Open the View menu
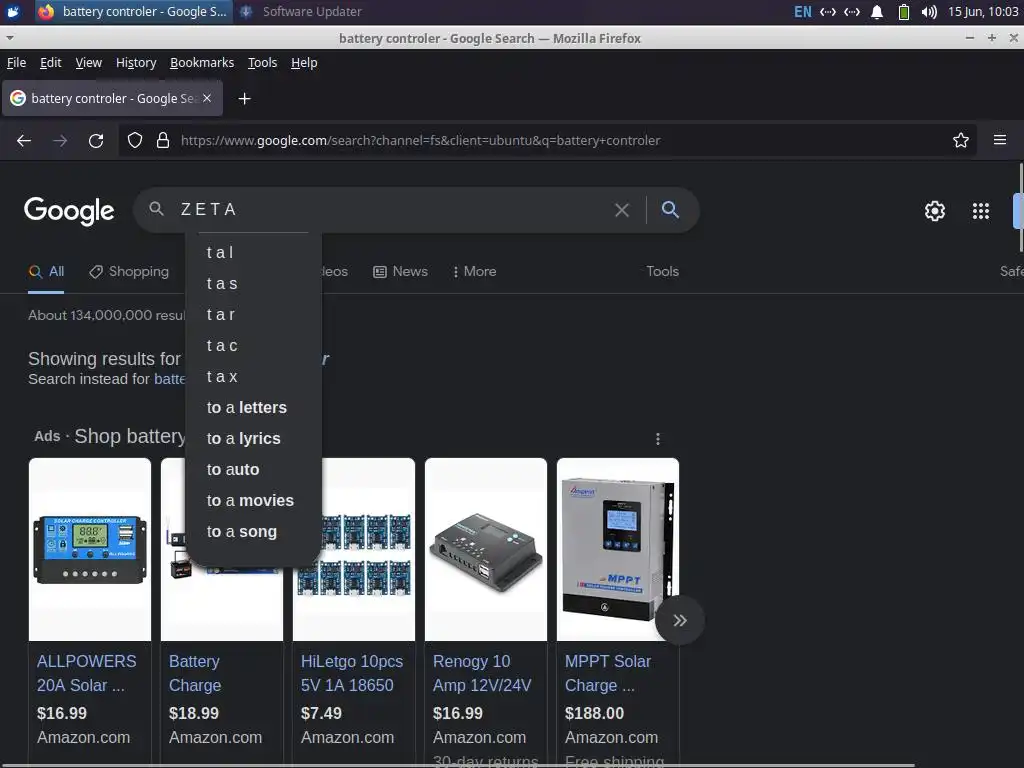The image size is (1024, 768). click(88, 63)
